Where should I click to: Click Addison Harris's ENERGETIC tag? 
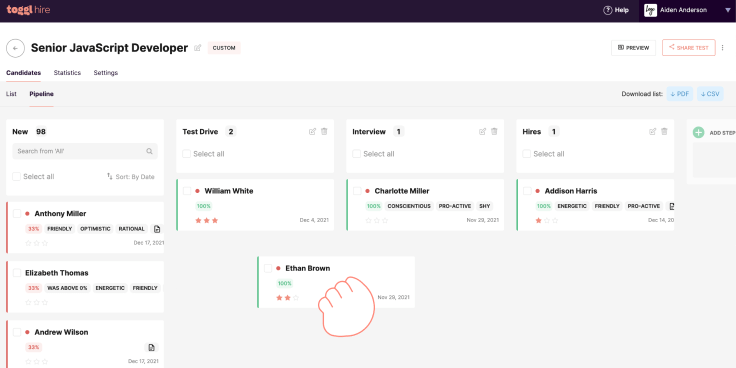click(x=572, y=206)
